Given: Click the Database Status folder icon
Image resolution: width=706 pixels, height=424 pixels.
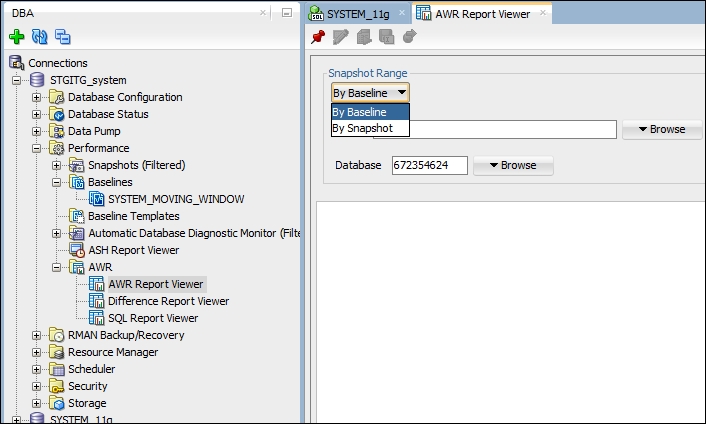Looking at the screenshot, I should tap(57, 114).
